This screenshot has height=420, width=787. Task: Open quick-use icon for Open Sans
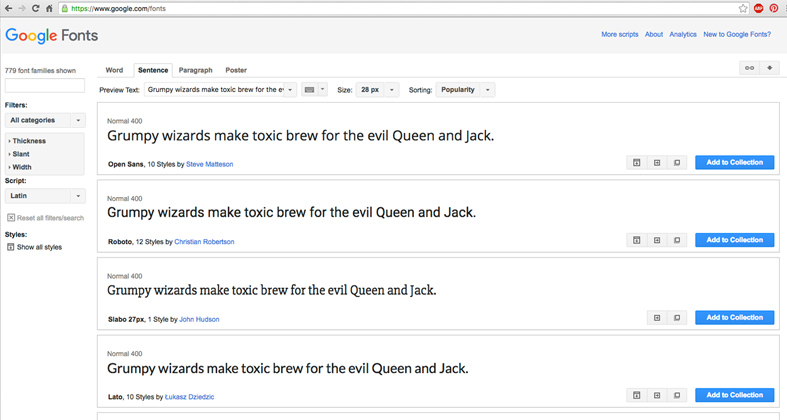(657, 163)
